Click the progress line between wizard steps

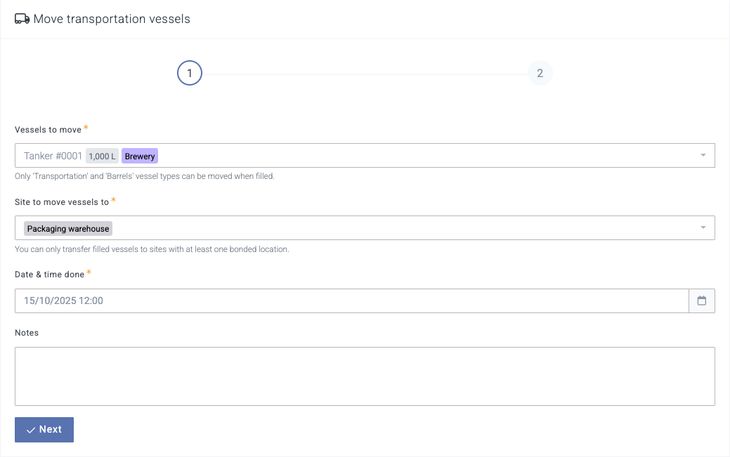point(365,74)
